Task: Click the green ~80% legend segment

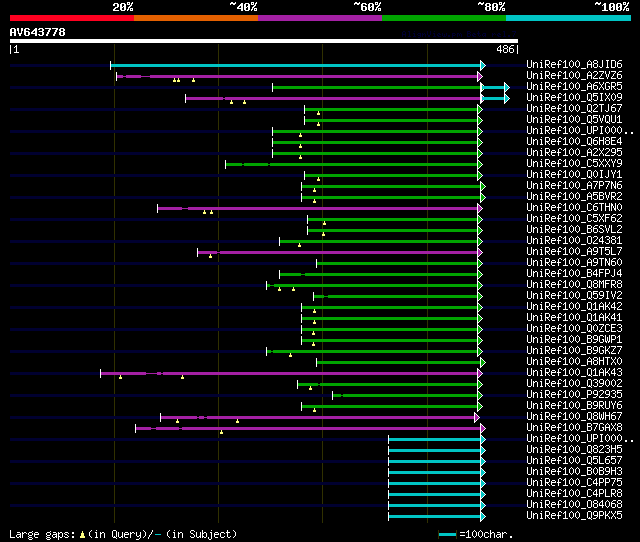Action: click(444, 18)
